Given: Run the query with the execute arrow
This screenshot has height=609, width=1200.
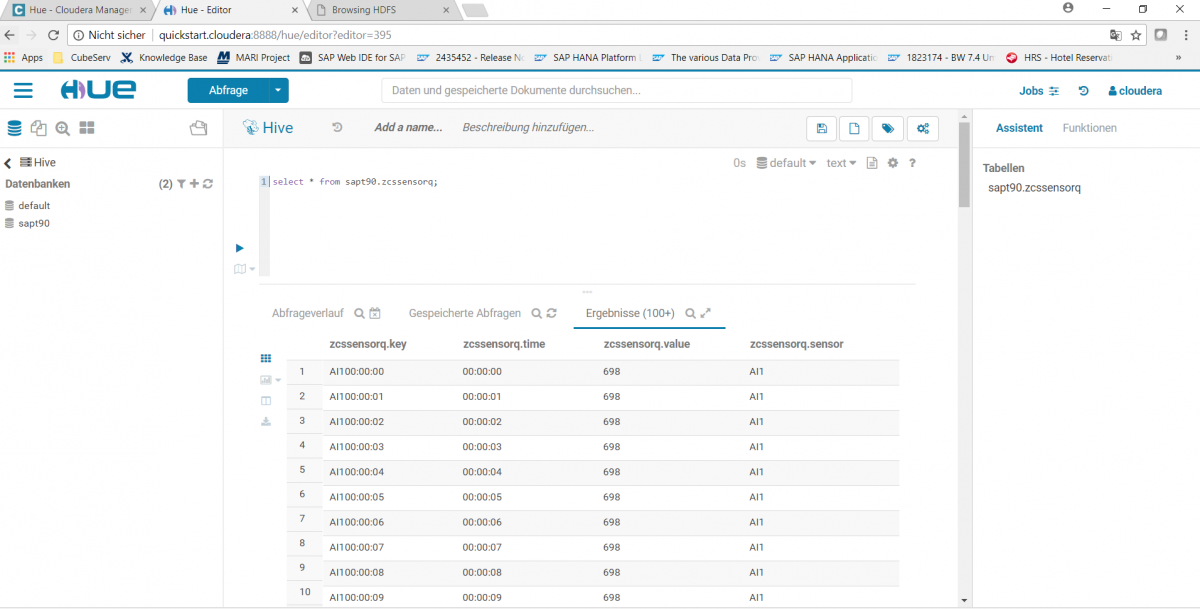Looking at the screenshot, I should click(x=239, y=247).
